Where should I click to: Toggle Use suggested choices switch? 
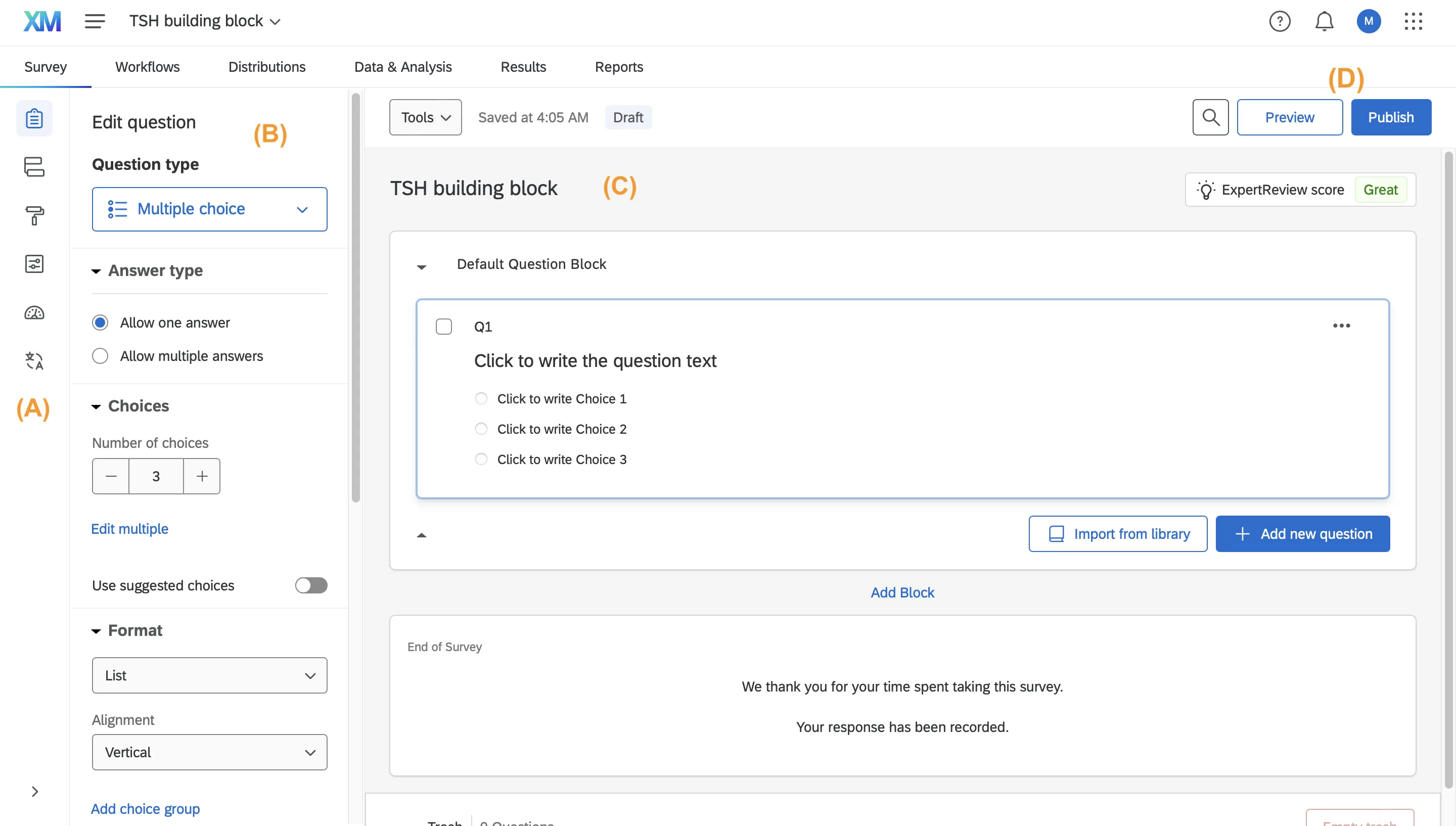(x=311, y=585)
